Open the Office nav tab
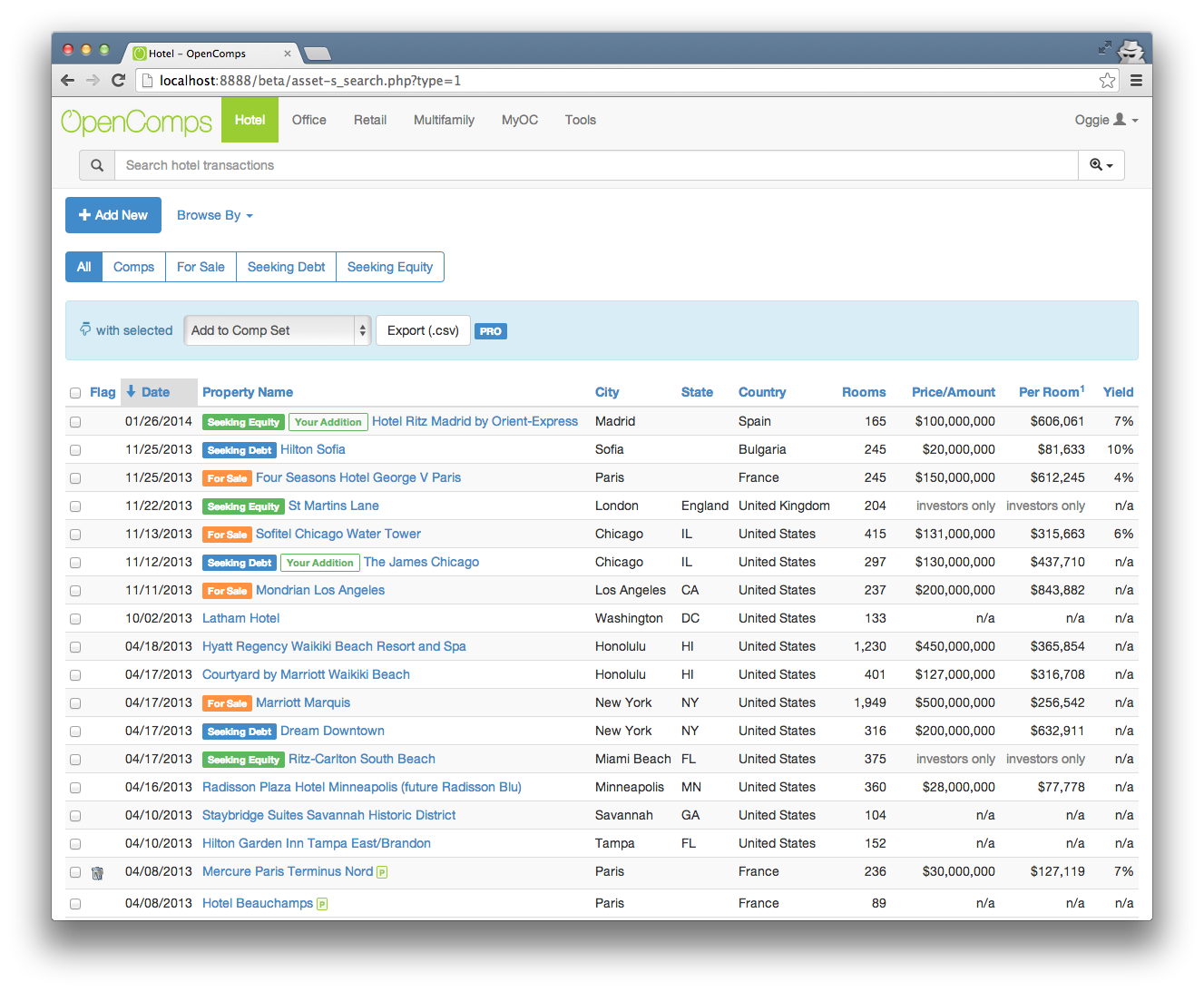The height and width of the screenshot is (992, 1204). click(308, 120)
